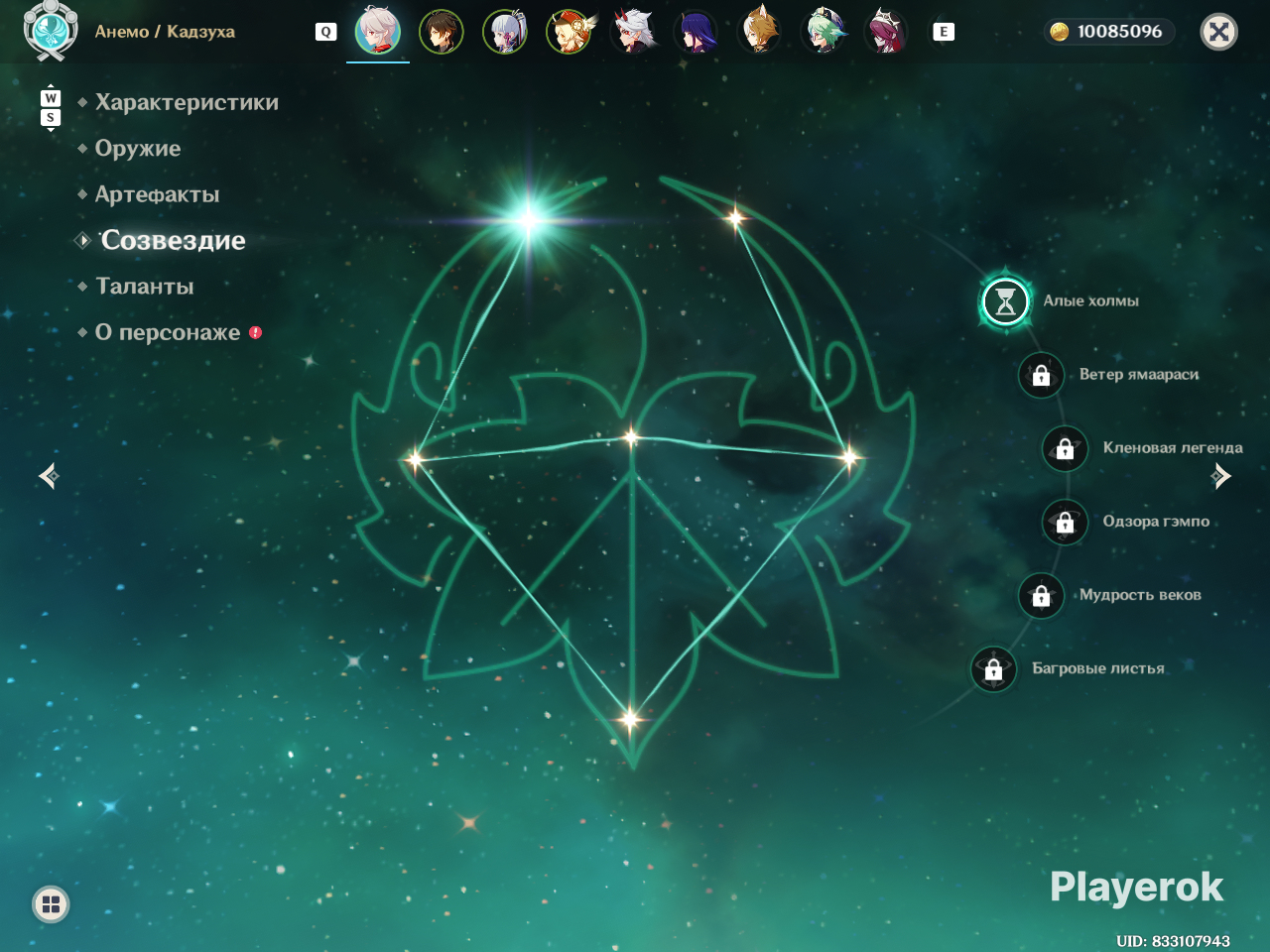Click the Мудрость веков constellation label
The height and width of the screenshot is (952, 1270).
[x=1140, y=594]
